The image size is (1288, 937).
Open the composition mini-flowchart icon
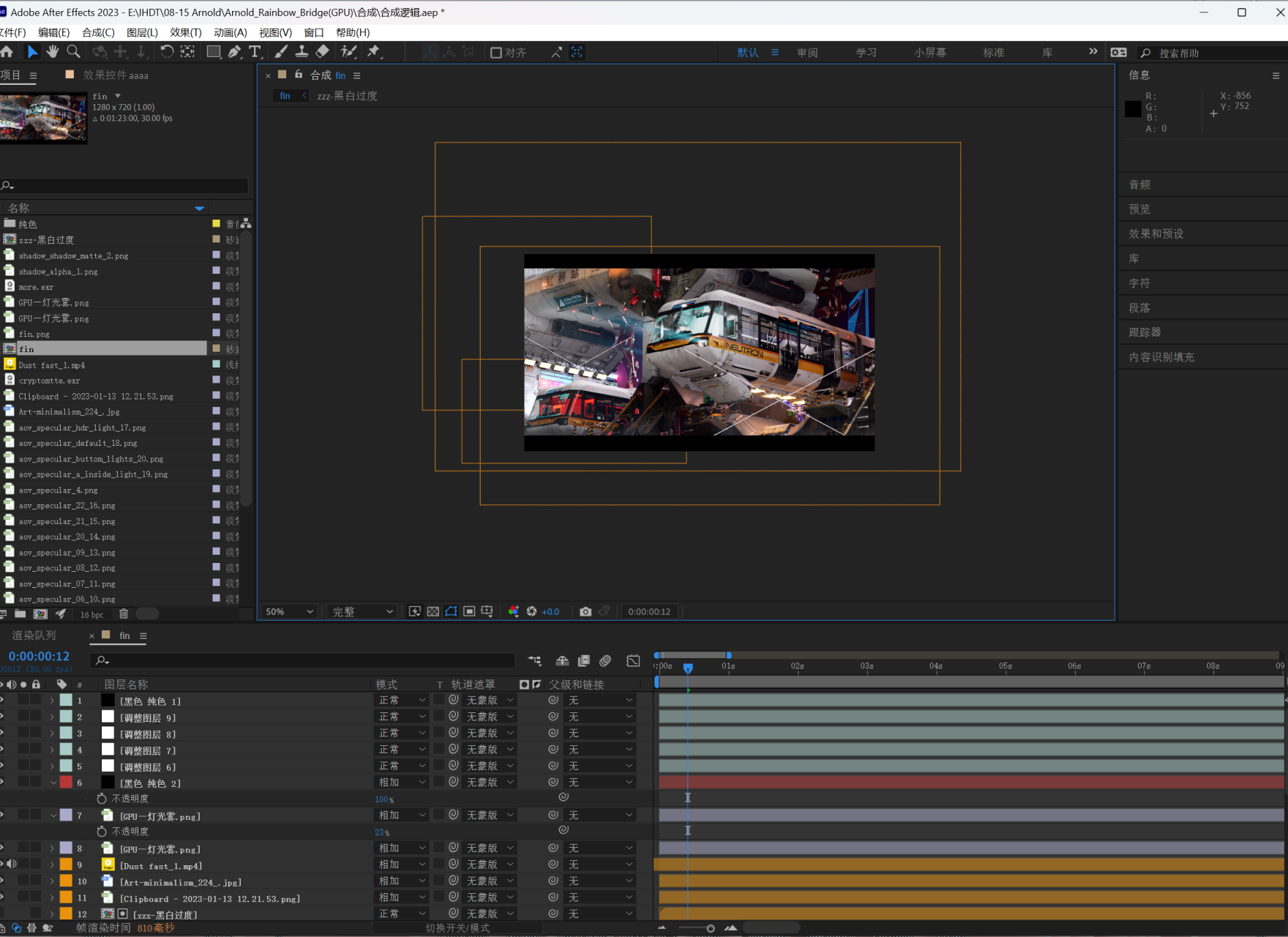pyautogui.click(x=535, y=661)
